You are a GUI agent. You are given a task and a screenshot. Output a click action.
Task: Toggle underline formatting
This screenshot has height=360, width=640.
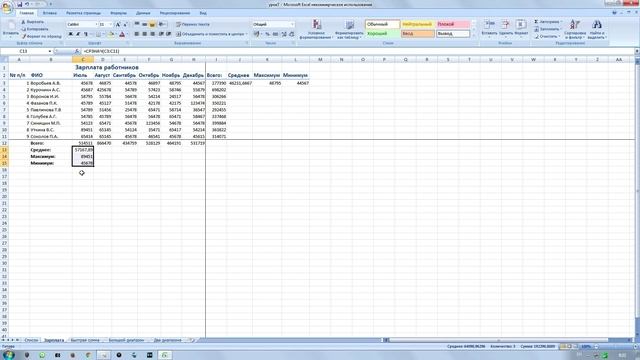(86, 34)
